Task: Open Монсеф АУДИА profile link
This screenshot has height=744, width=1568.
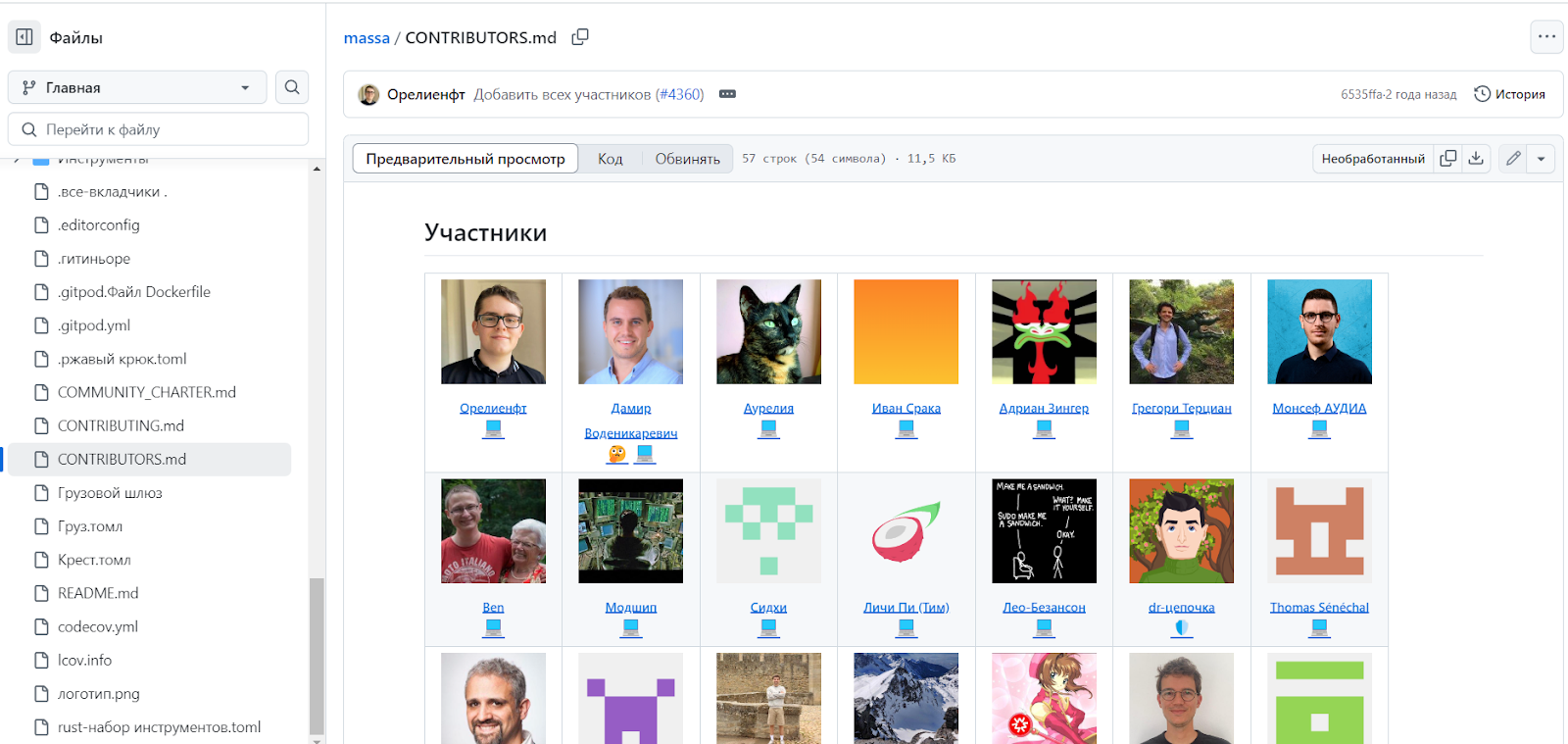Action: click(x=1319, y=408)
